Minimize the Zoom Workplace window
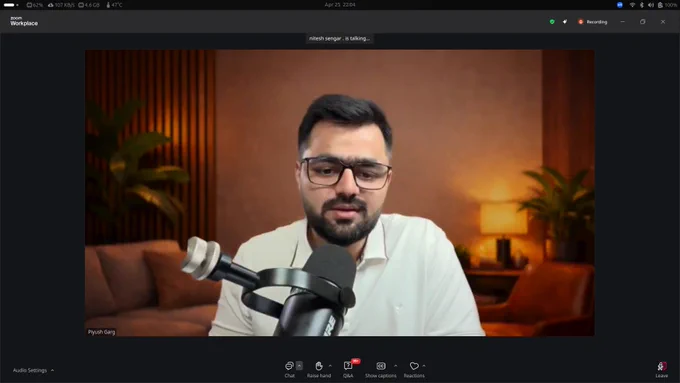 click(623, 22)
